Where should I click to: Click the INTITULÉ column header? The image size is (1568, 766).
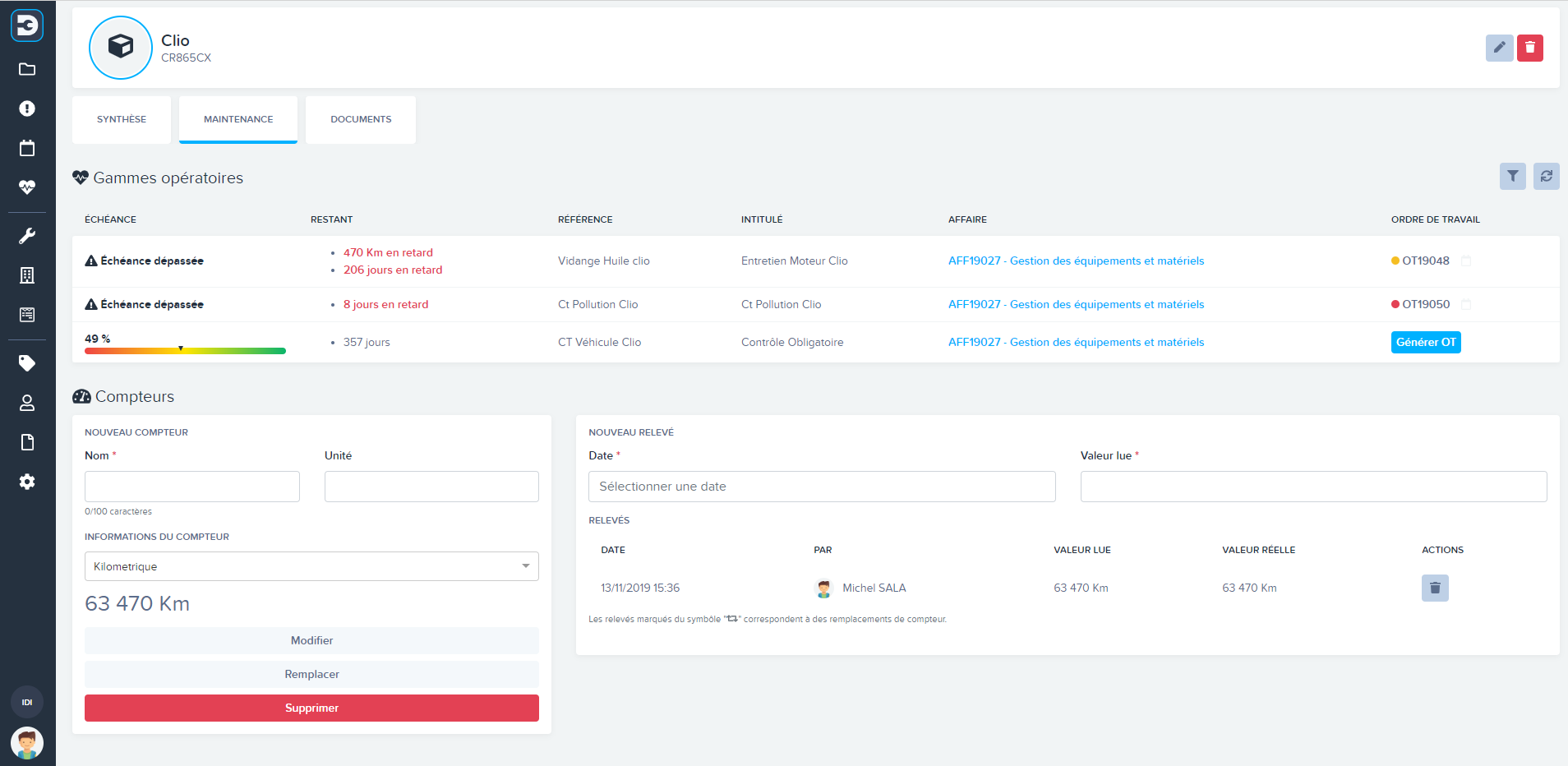tap(762, 219)
